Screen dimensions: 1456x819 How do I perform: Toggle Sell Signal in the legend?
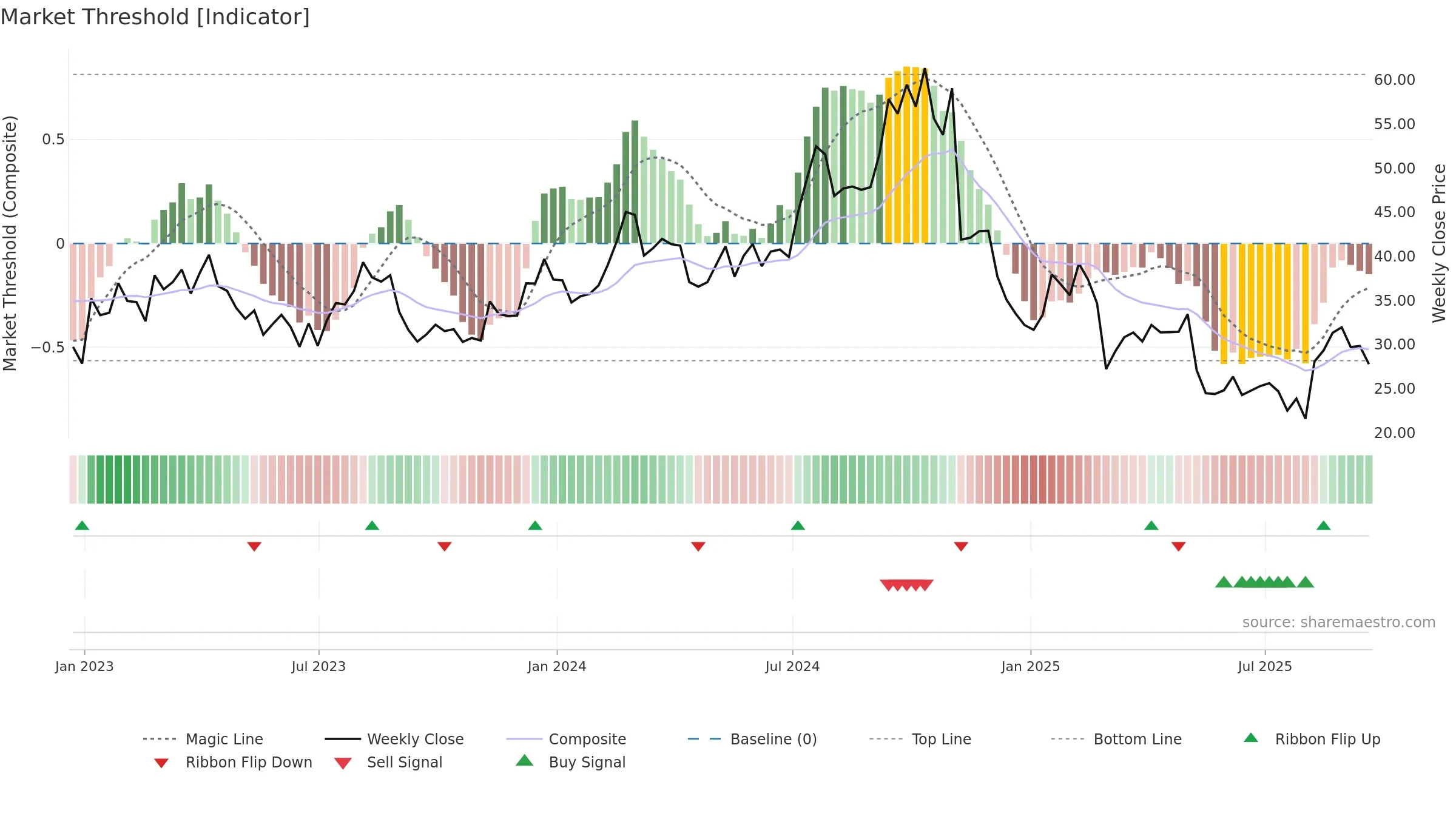388,762
